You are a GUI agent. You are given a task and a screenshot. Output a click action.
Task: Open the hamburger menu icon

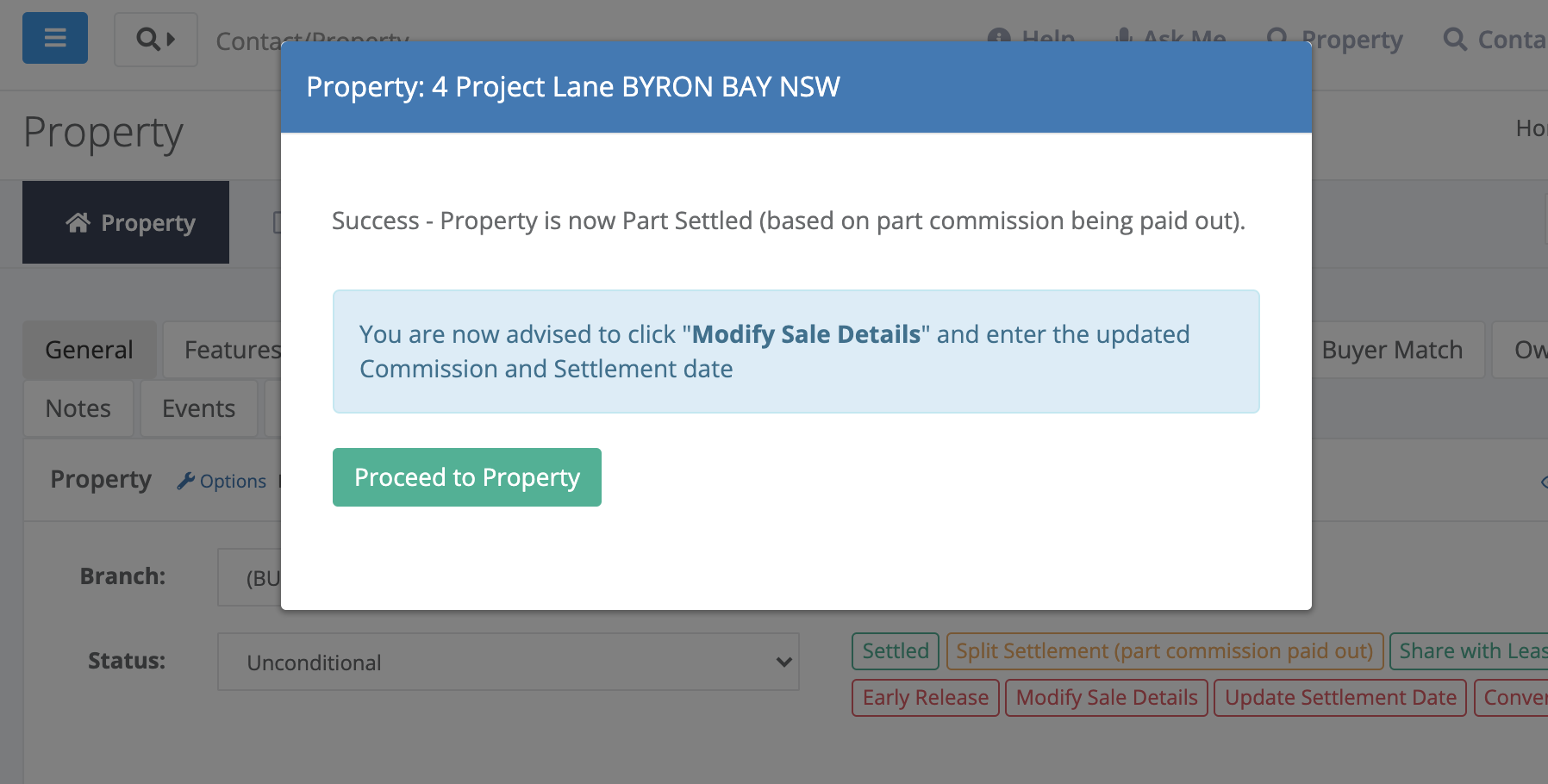55,38
